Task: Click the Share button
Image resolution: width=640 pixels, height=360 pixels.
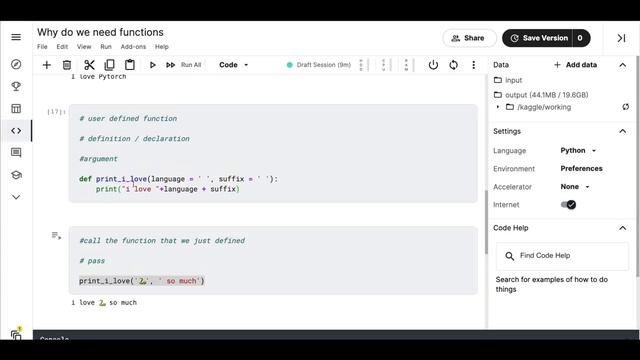Action: 469,38
